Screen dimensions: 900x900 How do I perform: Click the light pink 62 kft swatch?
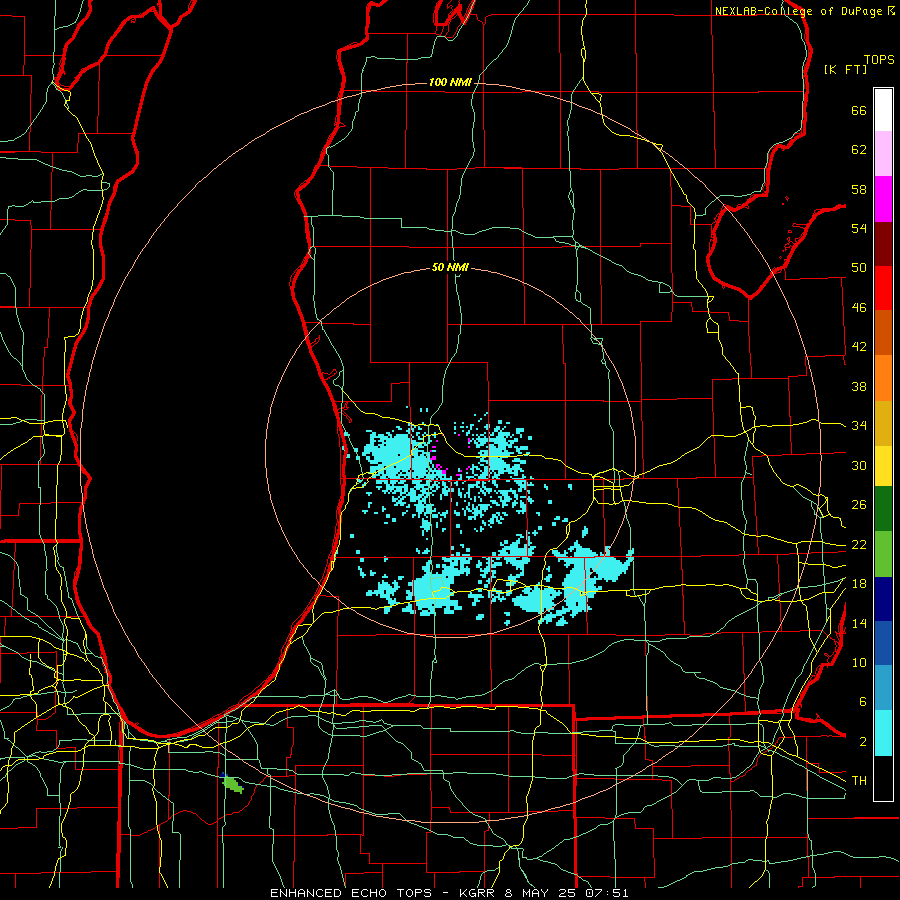[883, 154]
